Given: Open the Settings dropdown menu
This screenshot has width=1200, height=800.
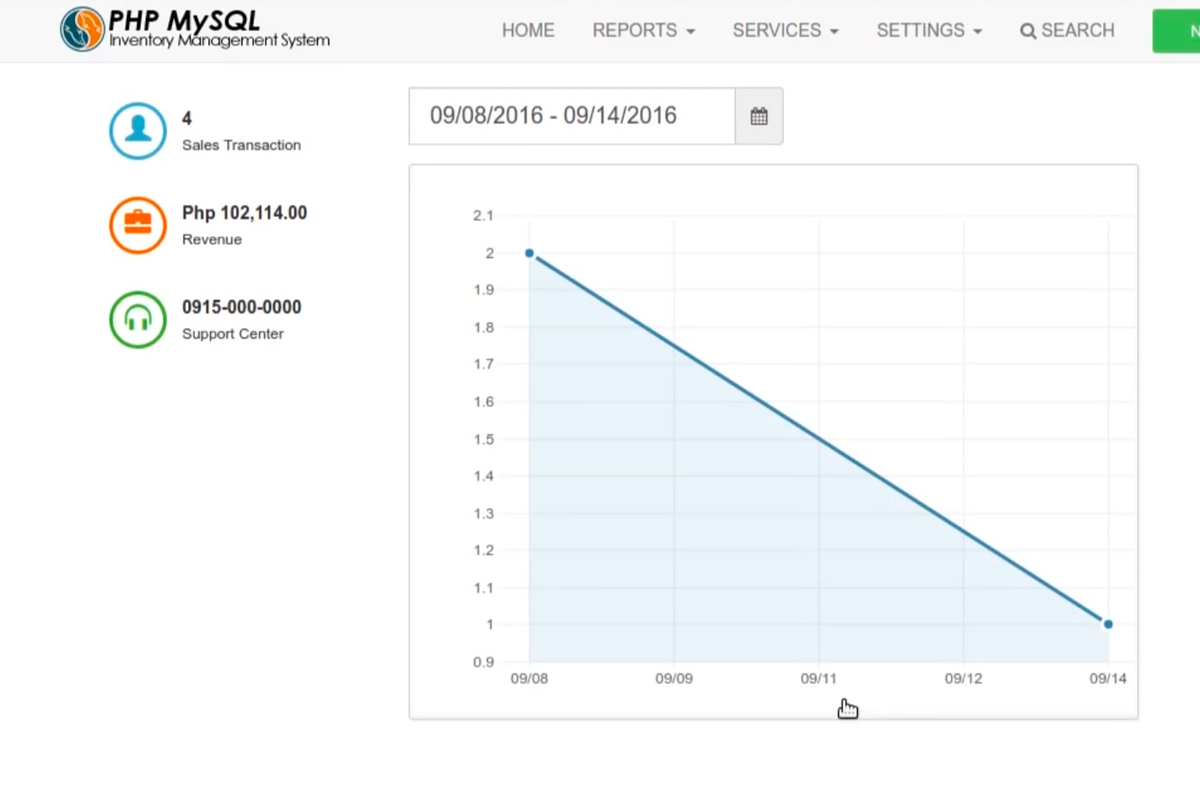Looking at the screenshot, I should [929, 31].
